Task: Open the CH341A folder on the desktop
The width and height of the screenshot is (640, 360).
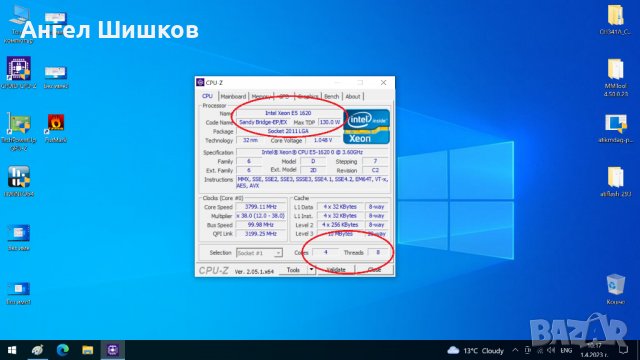Action: [616, 20]
